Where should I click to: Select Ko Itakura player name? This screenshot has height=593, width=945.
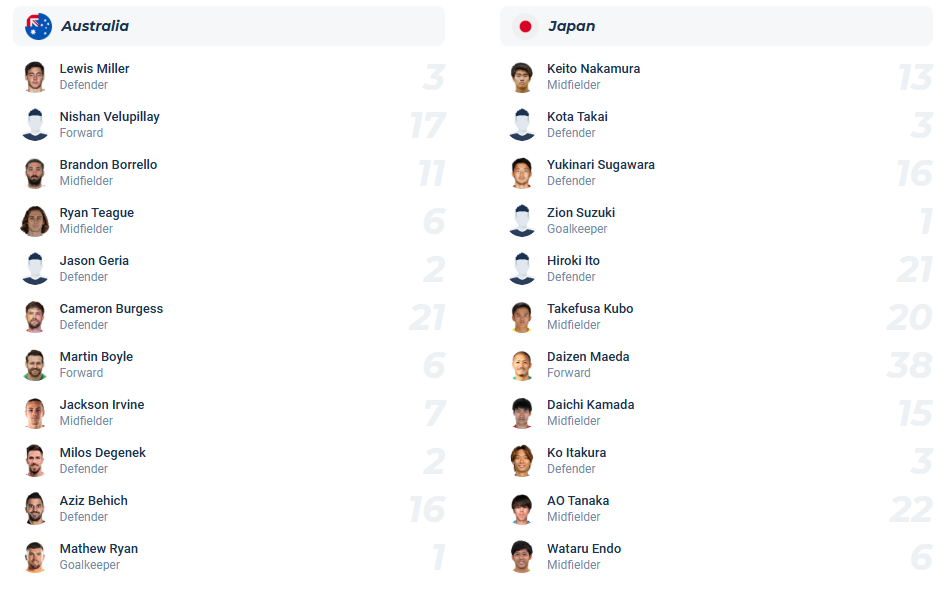[576, 453]
